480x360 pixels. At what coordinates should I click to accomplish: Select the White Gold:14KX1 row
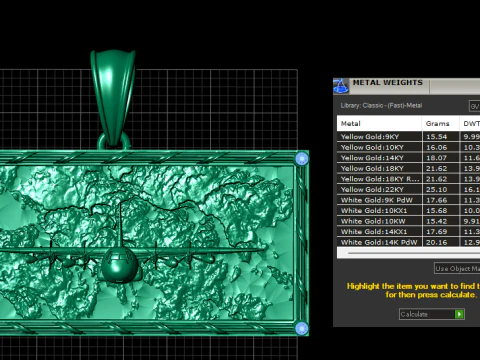pos(409,232)
